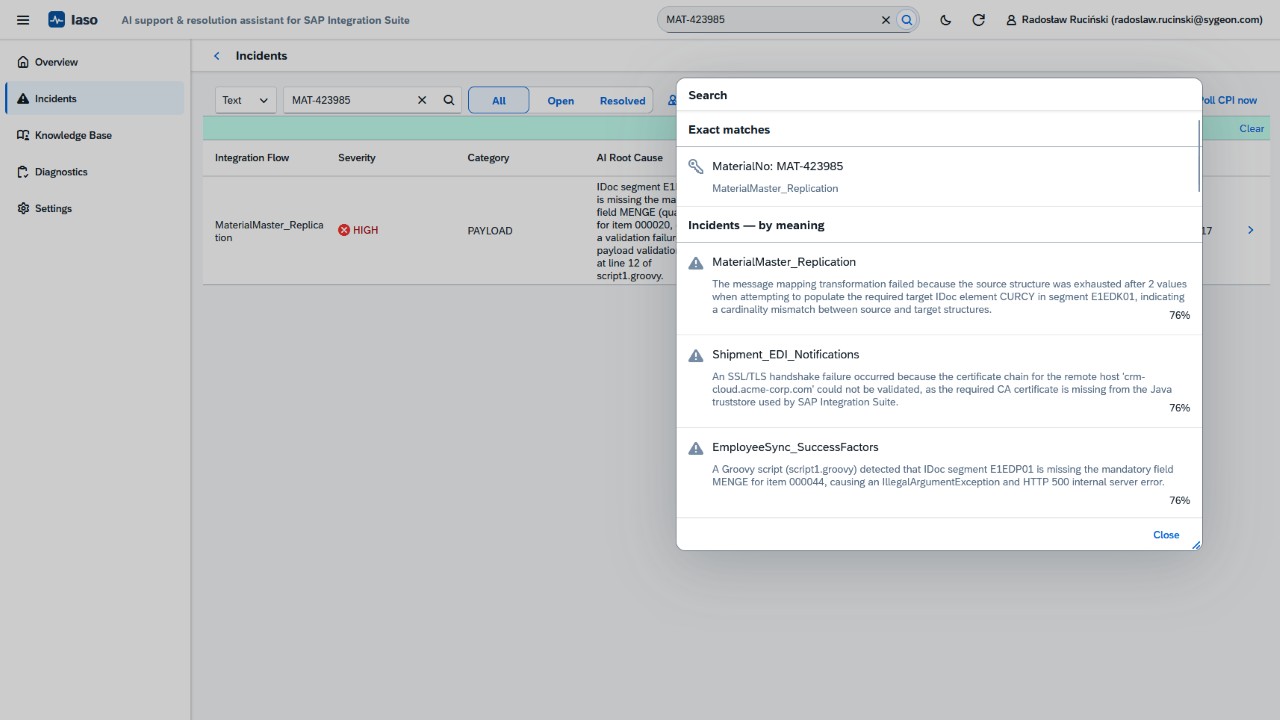The height and width of the screenshot is (720, 1280).
Task: Click the user avatar icon
Action: [x=1012, y=20]
